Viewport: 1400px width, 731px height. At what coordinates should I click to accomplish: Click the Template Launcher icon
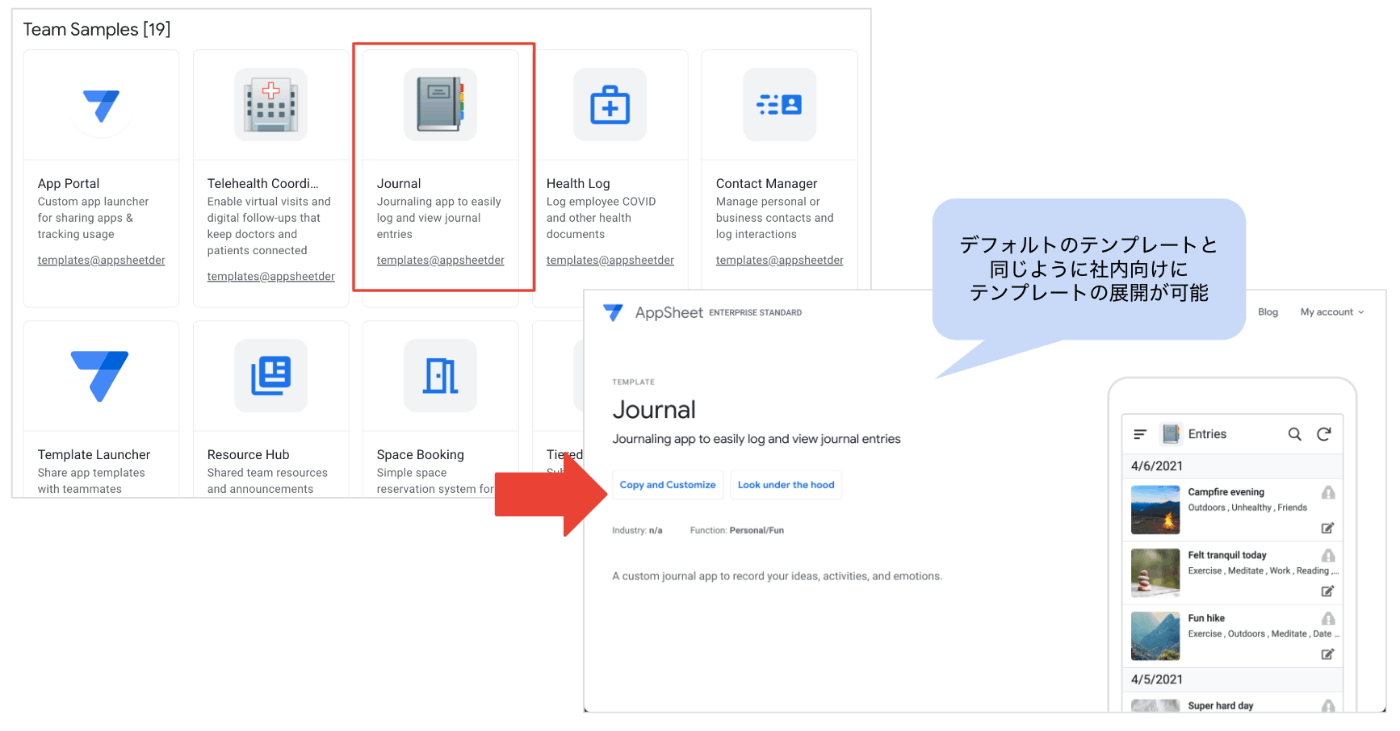pos(100,376)
